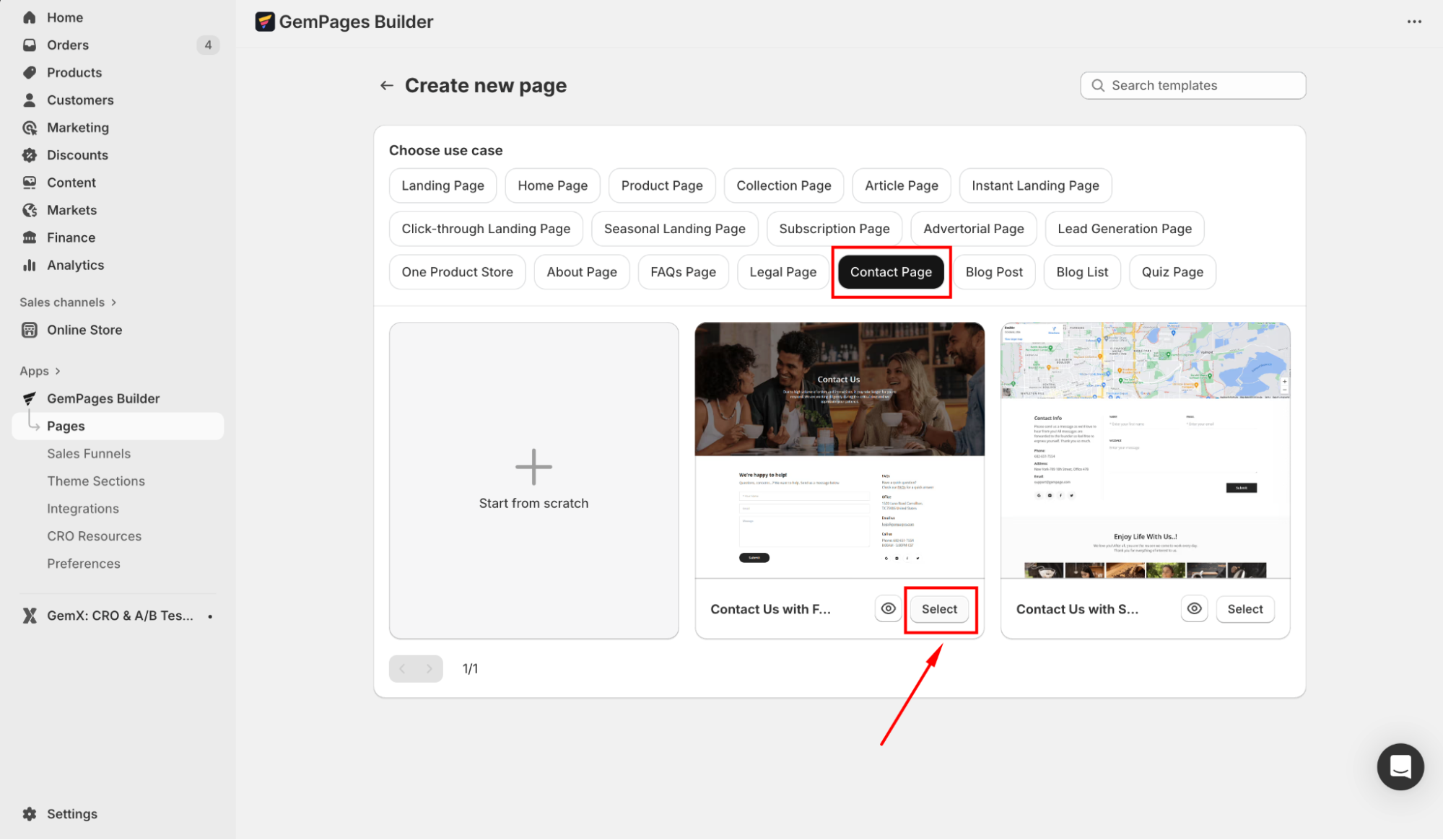Select the Contact Us with F... template
1443x840 pixels.
(x=939, y=608)
